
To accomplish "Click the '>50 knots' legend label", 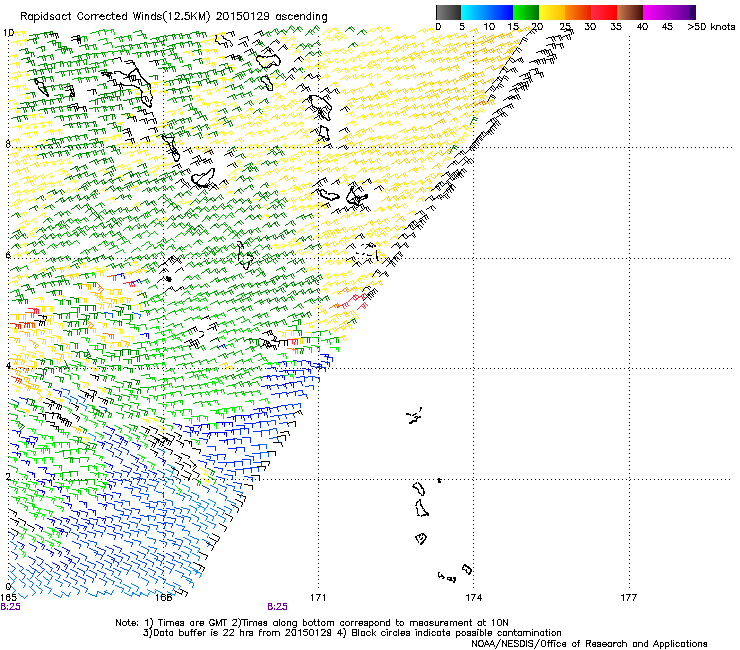I will [711, 27].
